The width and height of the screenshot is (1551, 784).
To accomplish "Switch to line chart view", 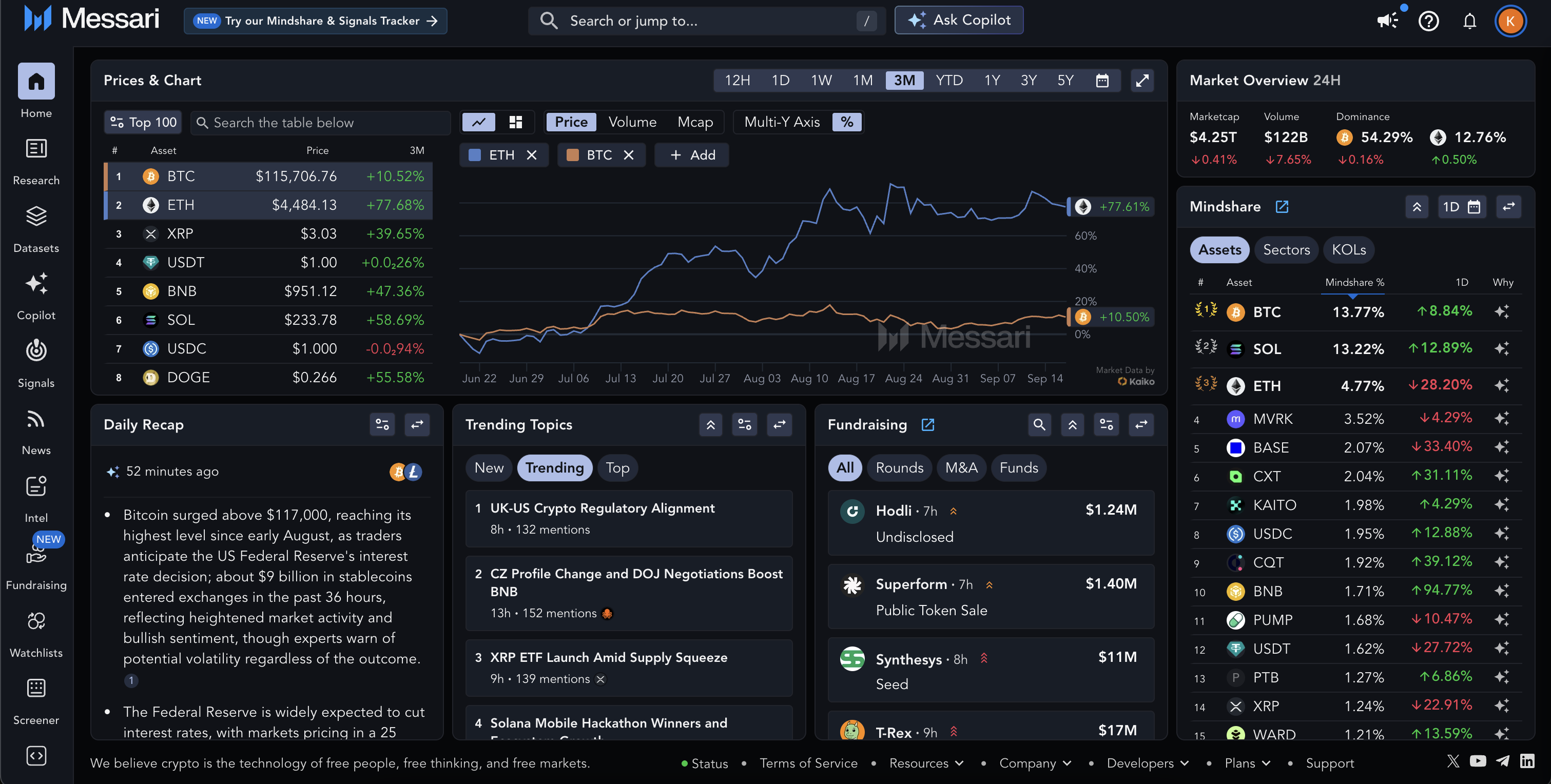I will pos(479,122).
